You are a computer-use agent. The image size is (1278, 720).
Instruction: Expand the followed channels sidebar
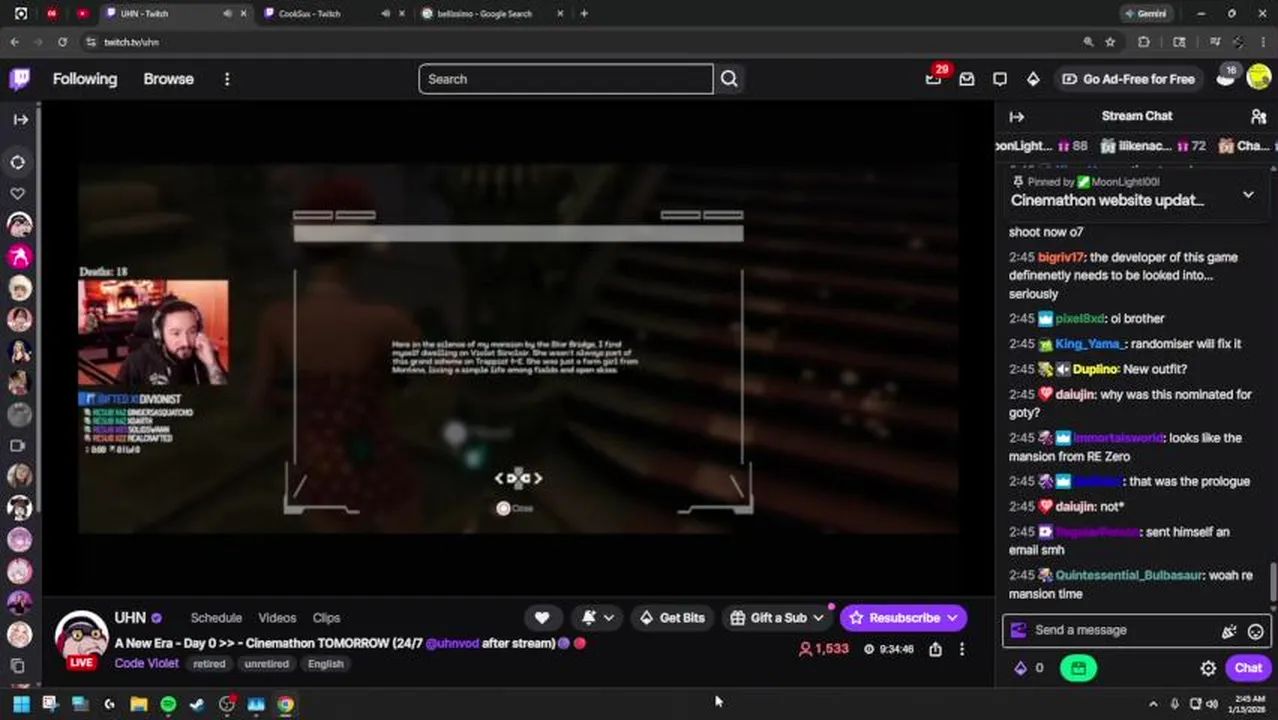(x=20, y=119)
